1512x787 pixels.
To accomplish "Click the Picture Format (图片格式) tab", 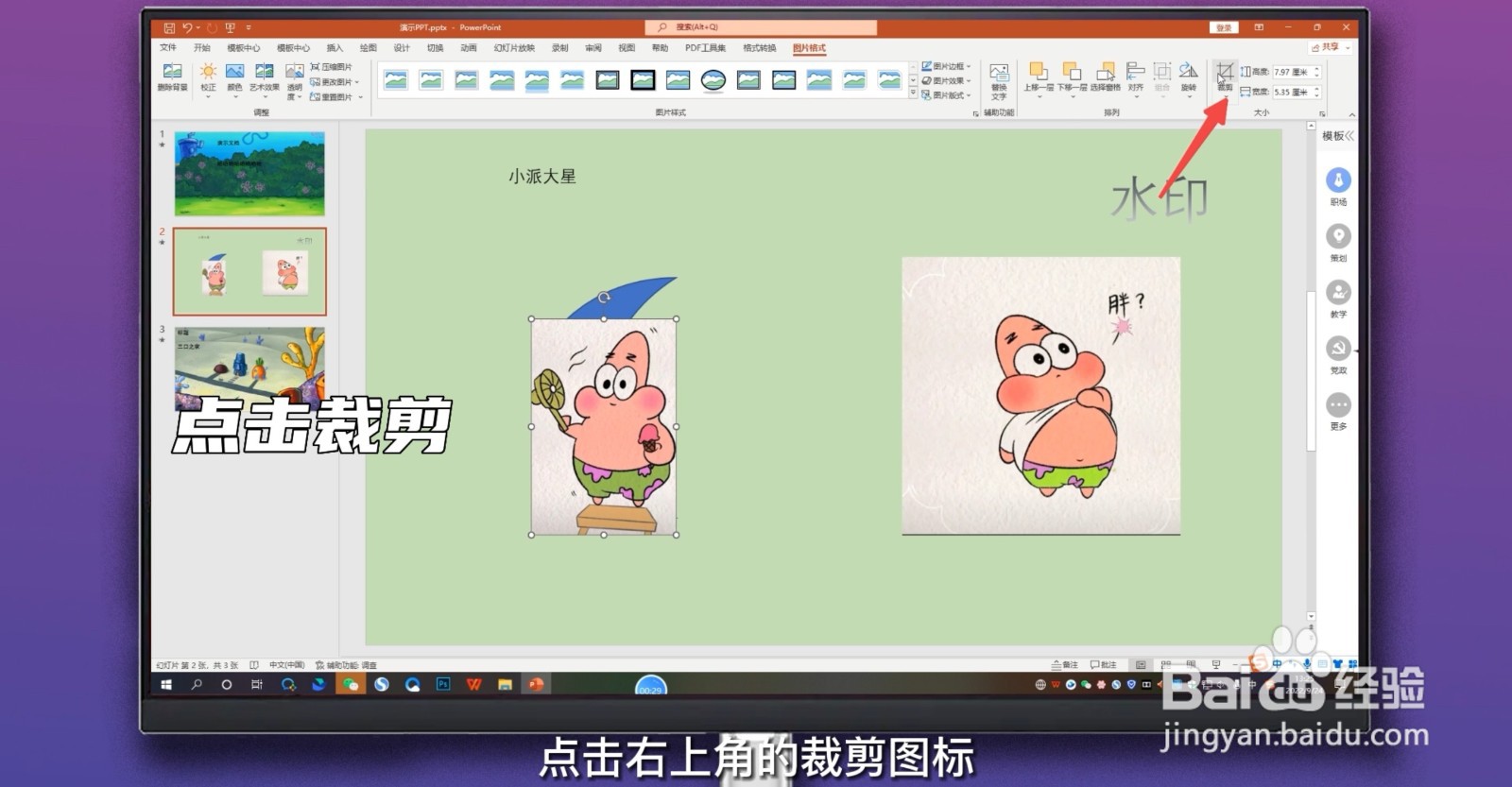I will (809, 47).
